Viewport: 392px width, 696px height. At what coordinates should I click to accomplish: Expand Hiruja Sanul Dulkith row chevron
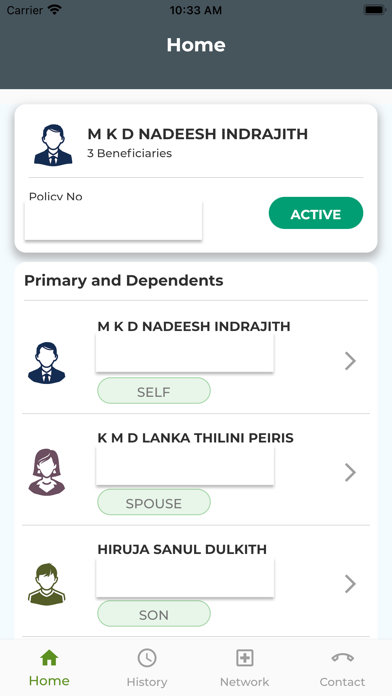[350, 584]
